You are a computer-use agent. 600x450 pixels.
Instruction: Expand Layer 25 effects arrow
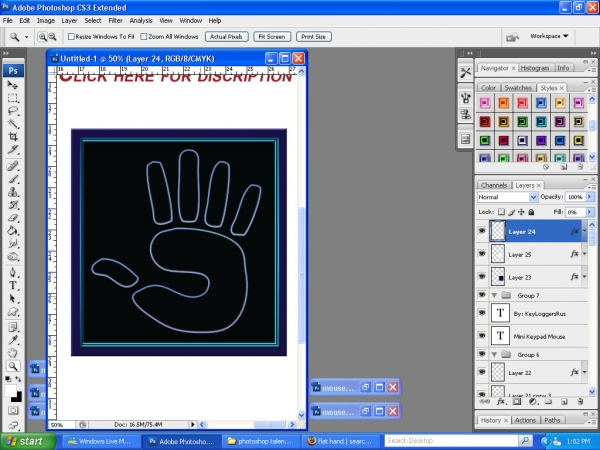(x=584, y=254)
